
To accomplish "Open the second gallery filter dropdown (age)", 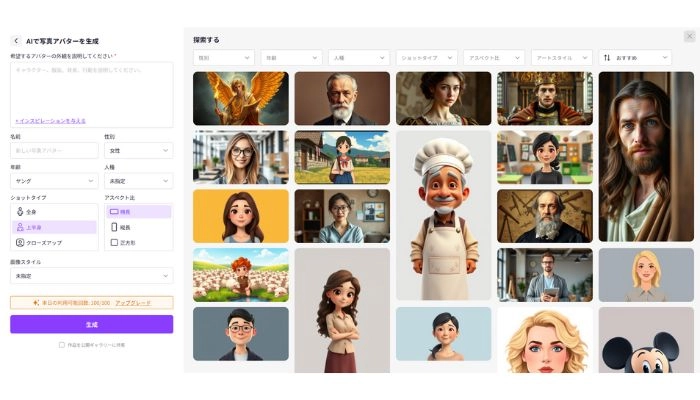I will pos(291,58).
